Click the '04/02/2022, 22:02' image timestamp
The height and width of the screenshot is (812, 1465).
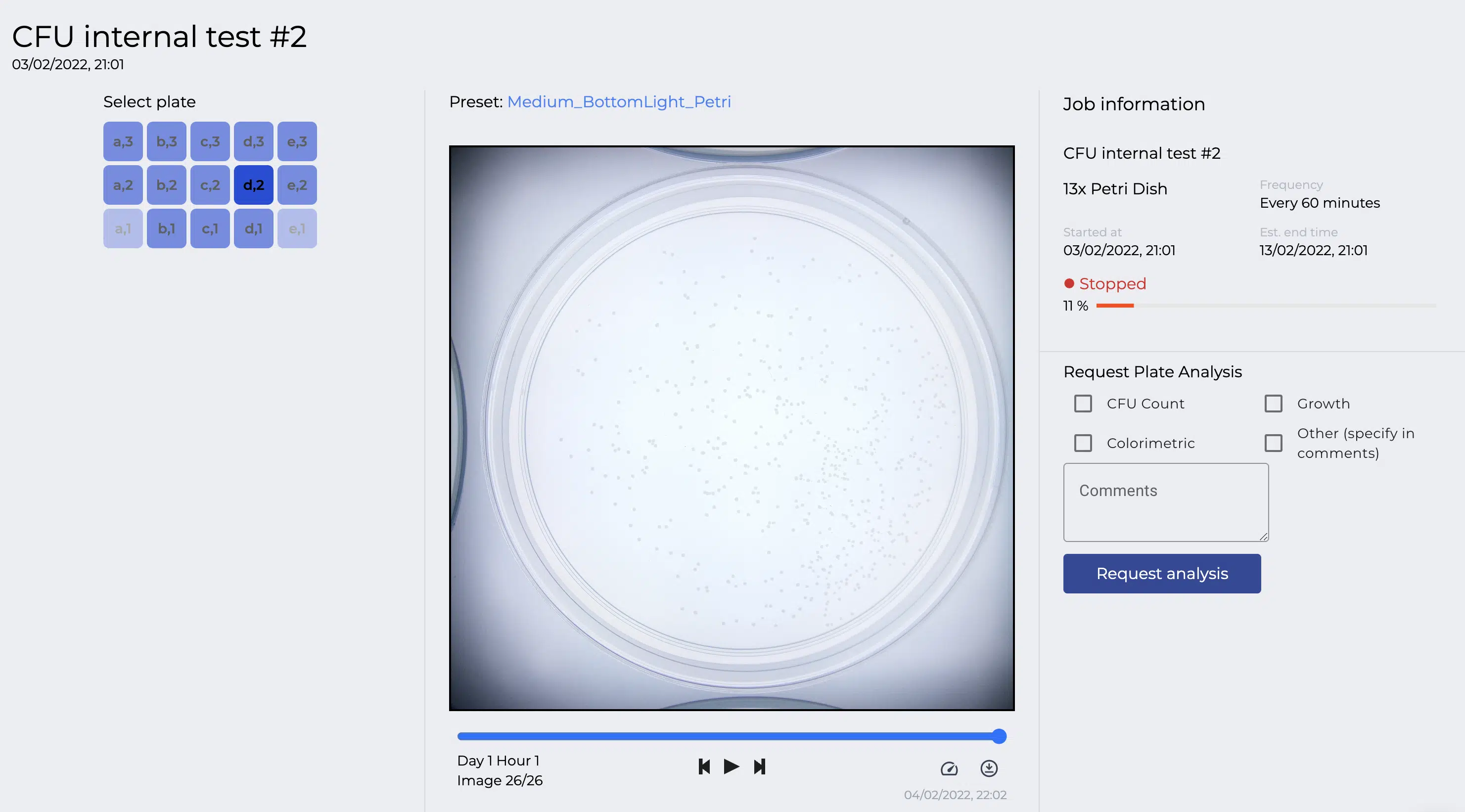pyautogui.click(x=955, y=795)
